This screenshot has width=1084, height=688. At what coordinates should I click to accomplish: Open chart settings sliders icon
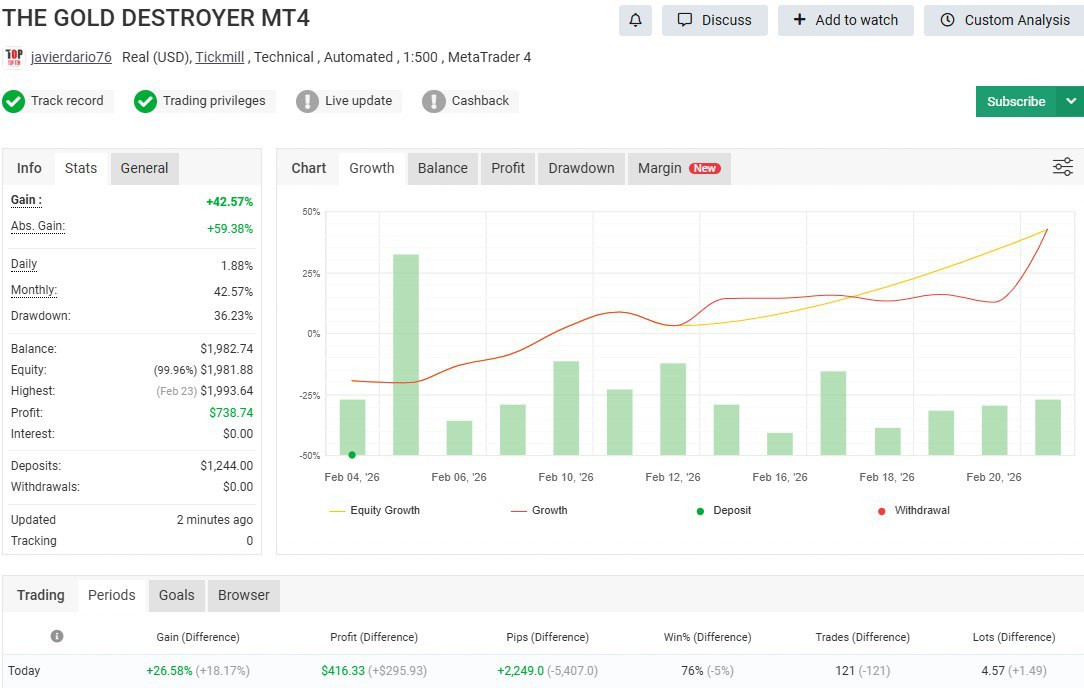pos(1063,167)
